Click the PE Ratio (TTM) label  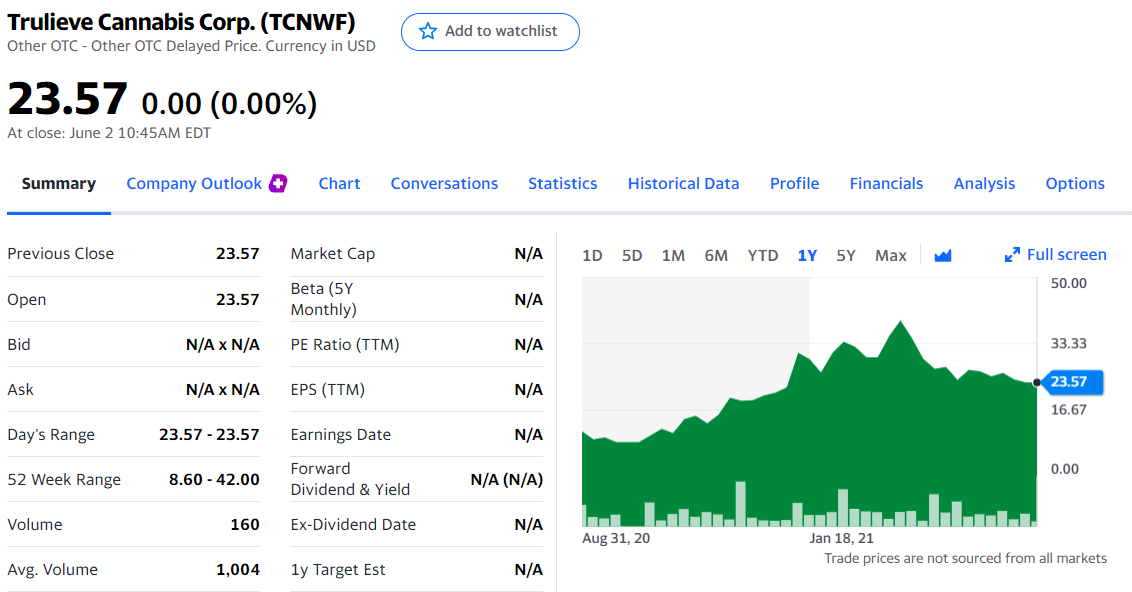click(x=344, y=344)
